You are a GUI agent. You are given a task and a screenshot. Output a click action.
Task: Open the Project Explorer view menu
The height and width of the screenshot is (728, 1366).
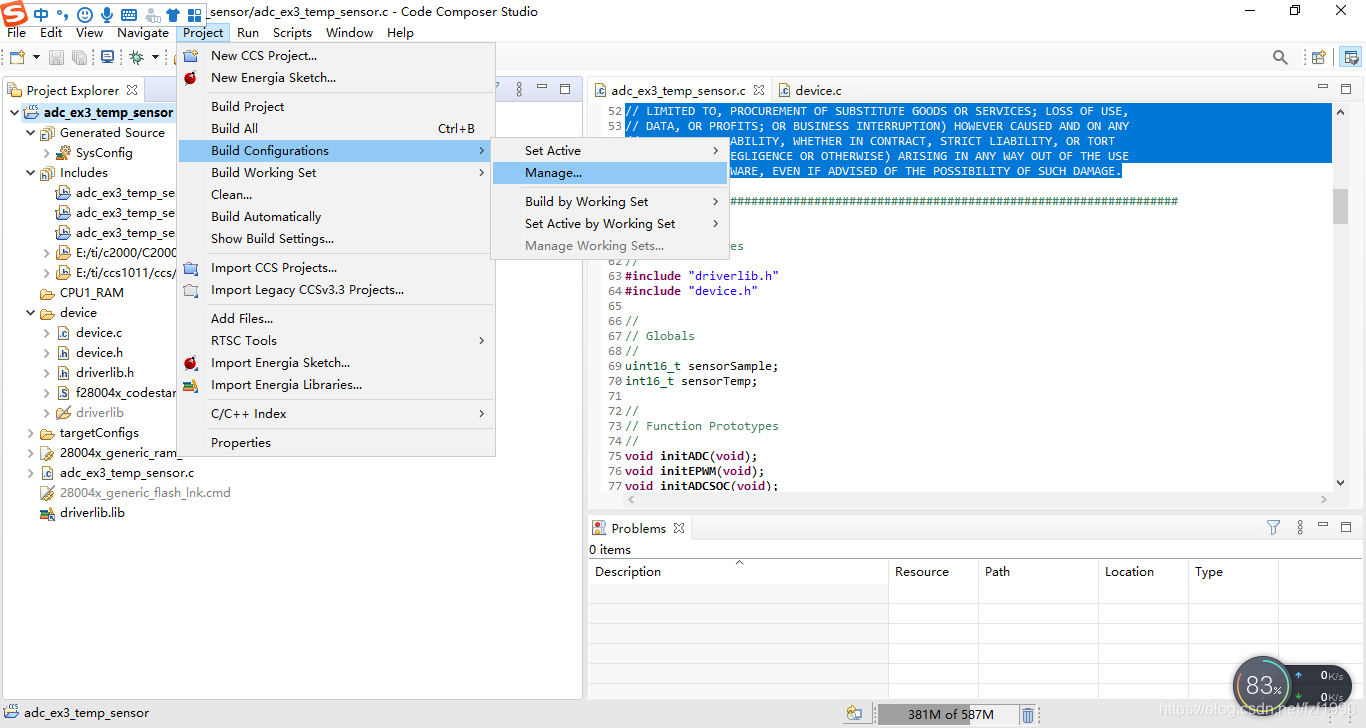pyautogui.click(x=519, y=89)
